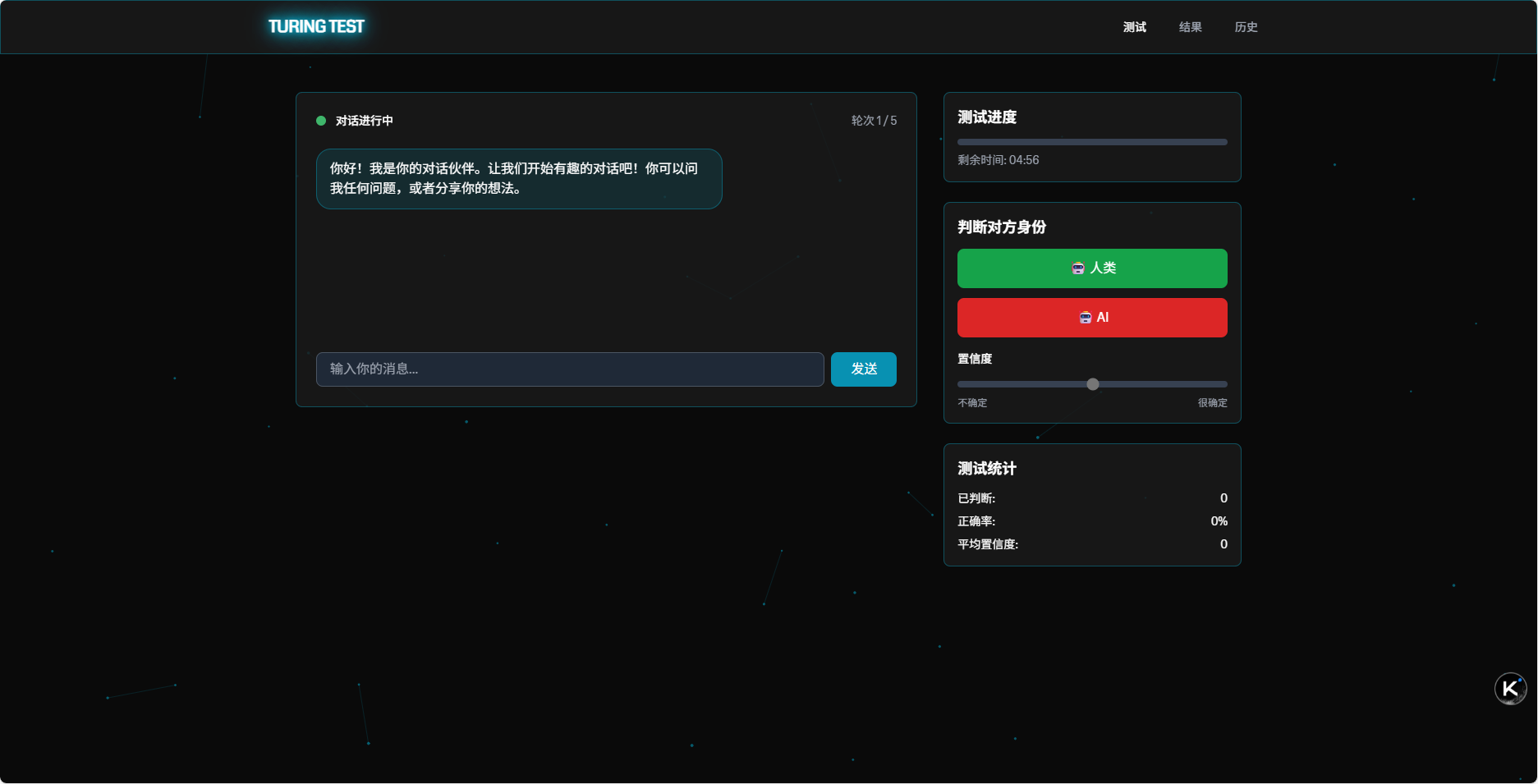Click the chat partner's greeting message bubble
The width and height of the screenshot is (1538, 784).
coord(518,179)
